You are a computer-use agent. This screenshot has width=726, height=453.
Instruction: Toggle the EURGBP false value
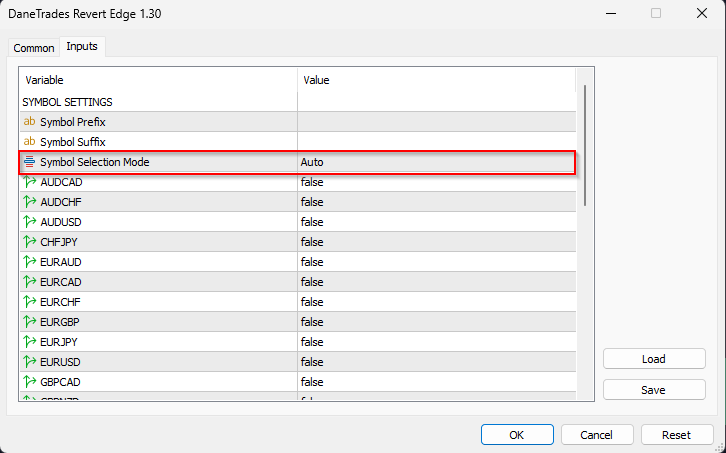(x=437, y=321)
